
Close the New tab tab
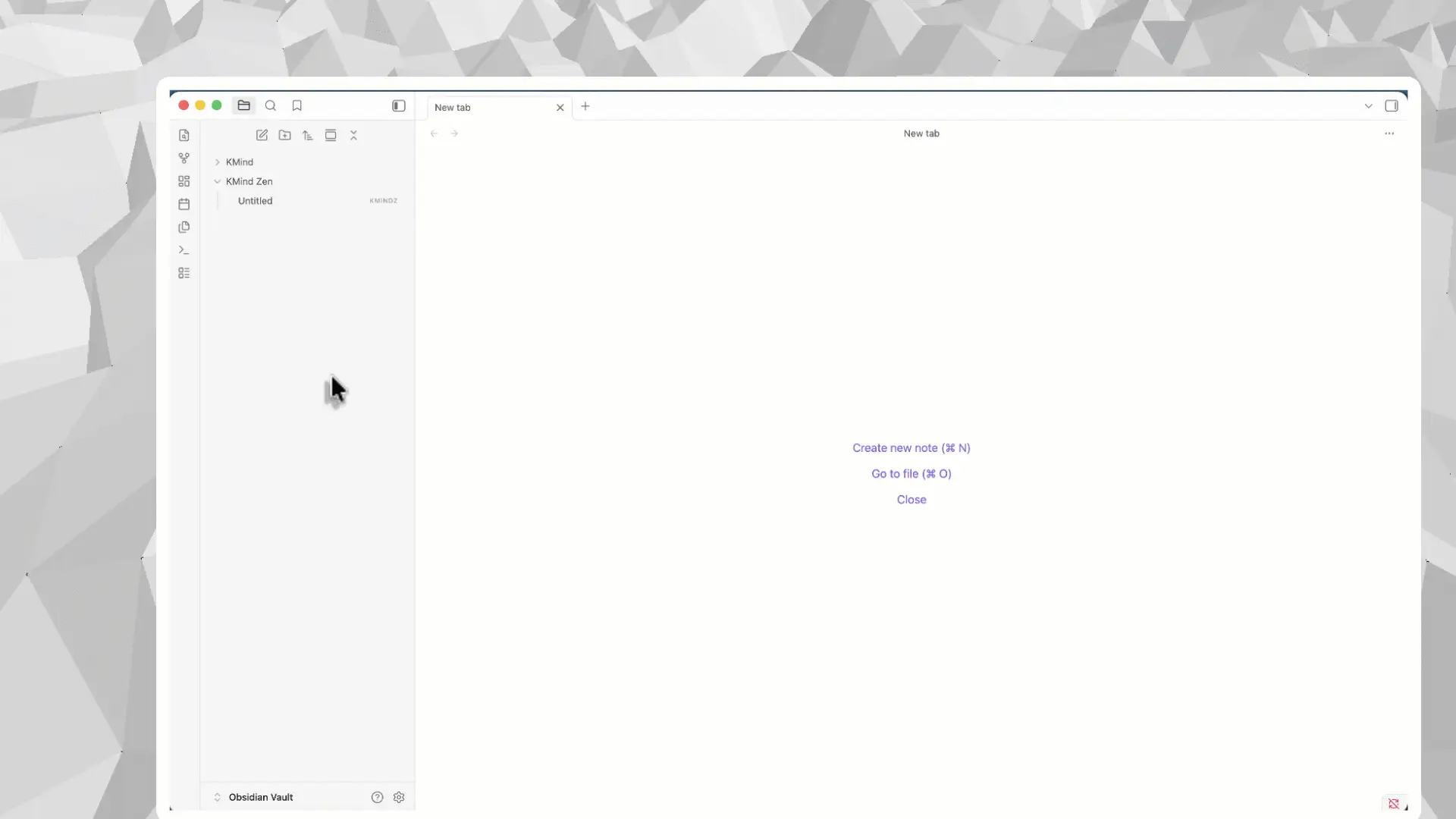(x=560, y=107)
